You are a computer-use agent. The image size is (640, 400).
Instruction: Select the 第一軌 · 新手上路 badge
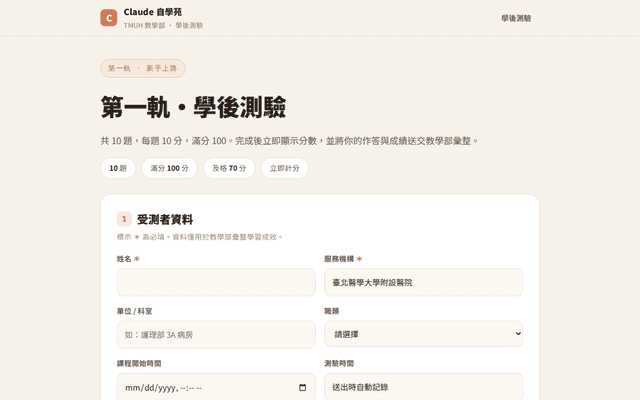(143, 68)
